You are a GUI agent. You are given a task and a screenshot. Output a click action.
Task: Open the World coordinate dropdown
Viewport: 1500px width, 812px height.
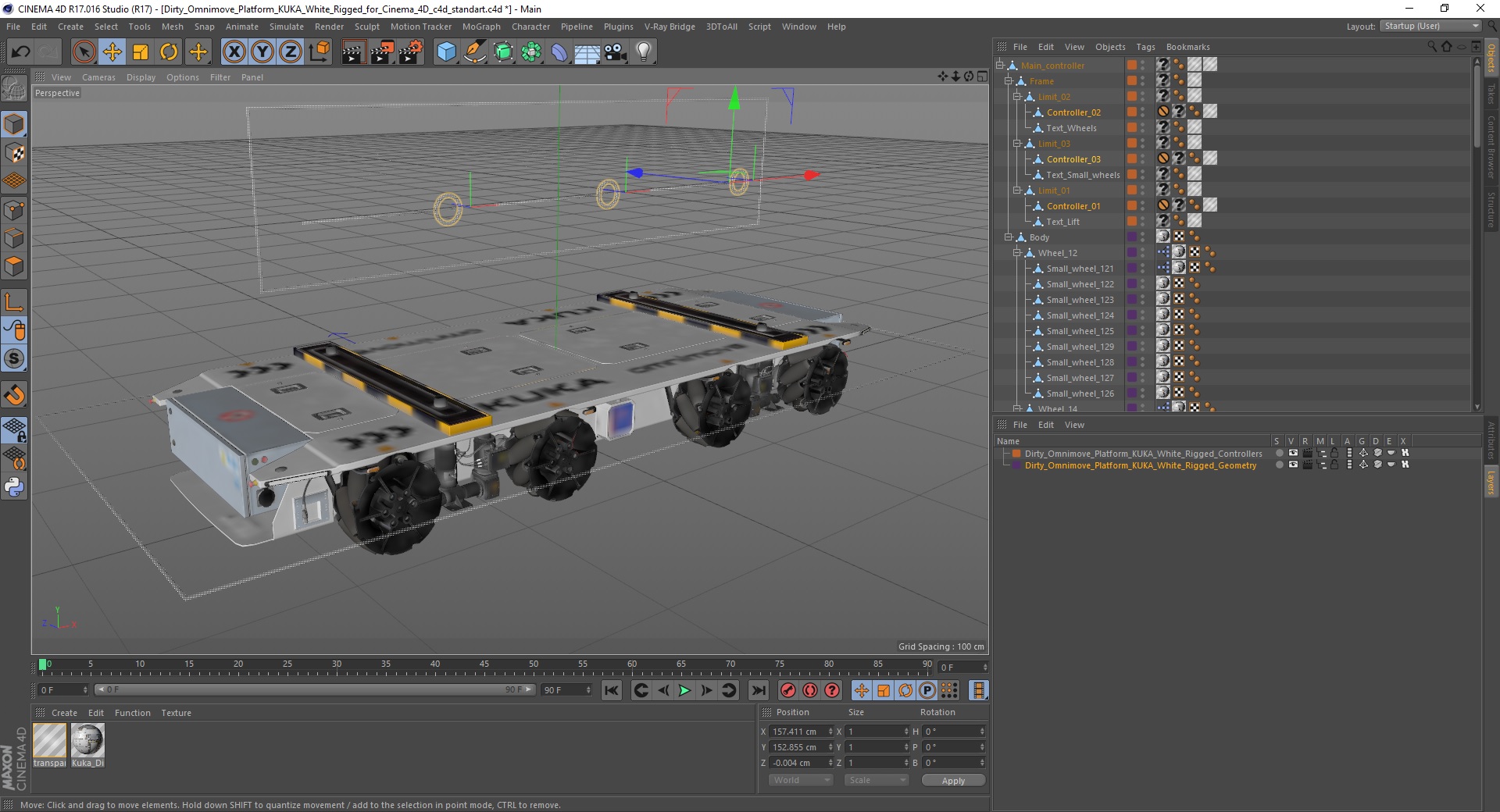click(801, 780)
